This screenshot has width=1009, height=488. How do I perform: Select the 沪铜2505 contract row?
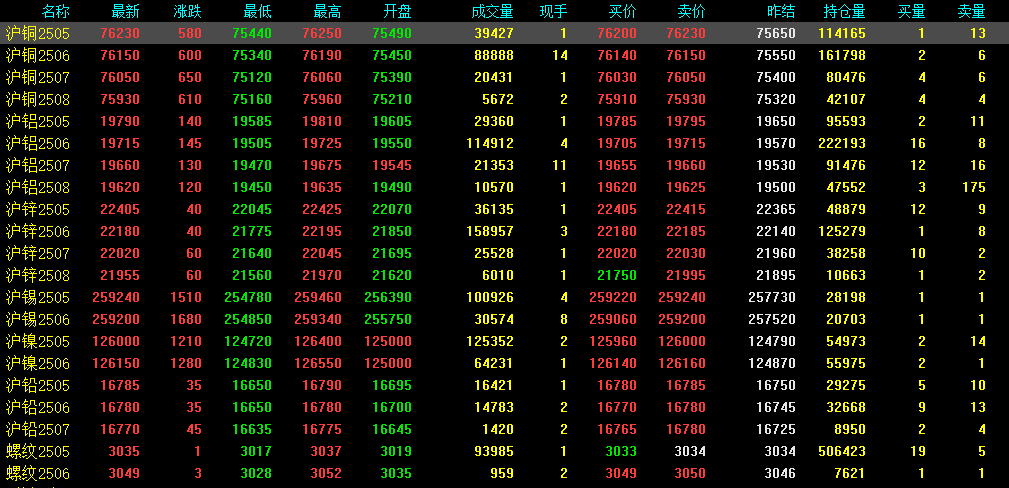(504, 33)
